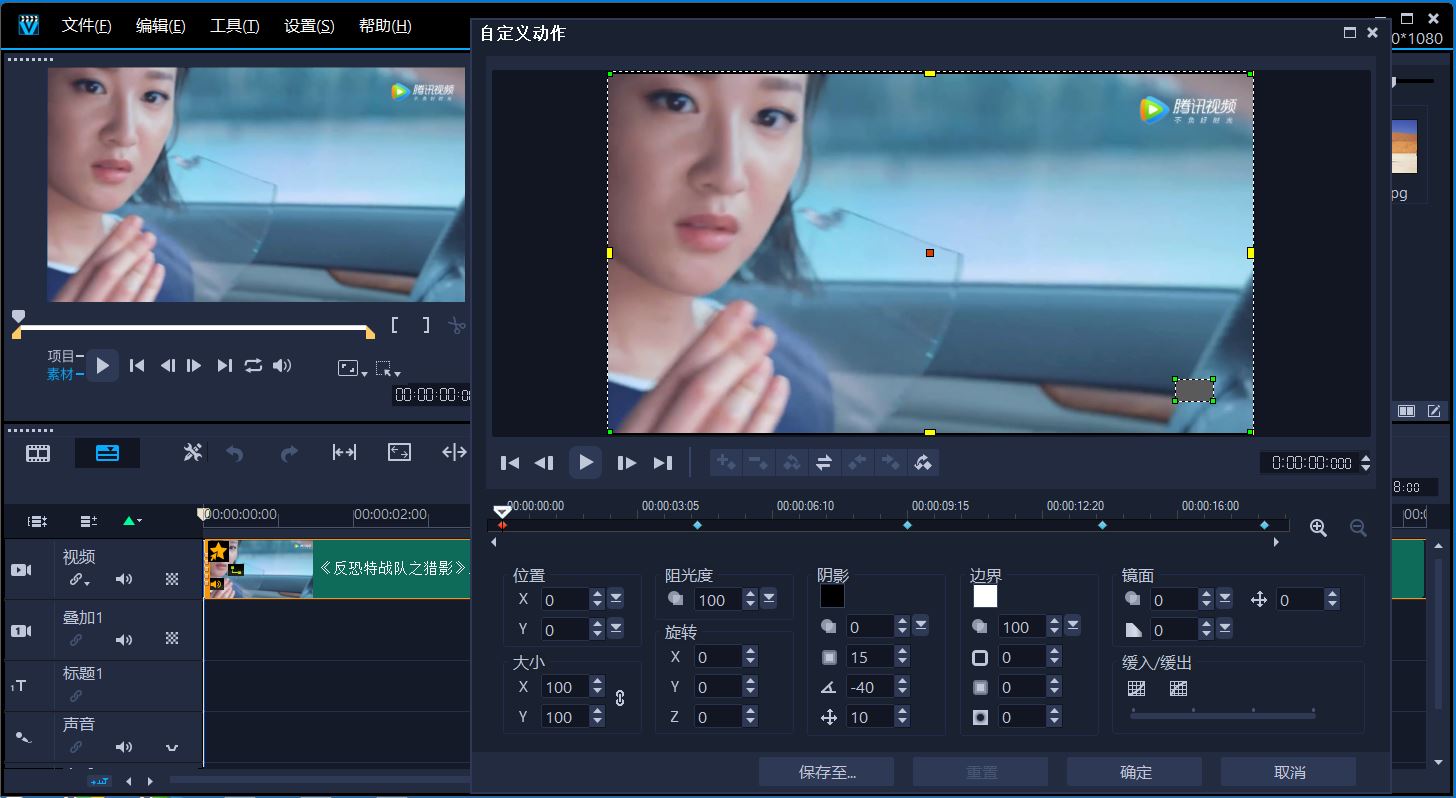Click 保存至... button

click(826, 772)
